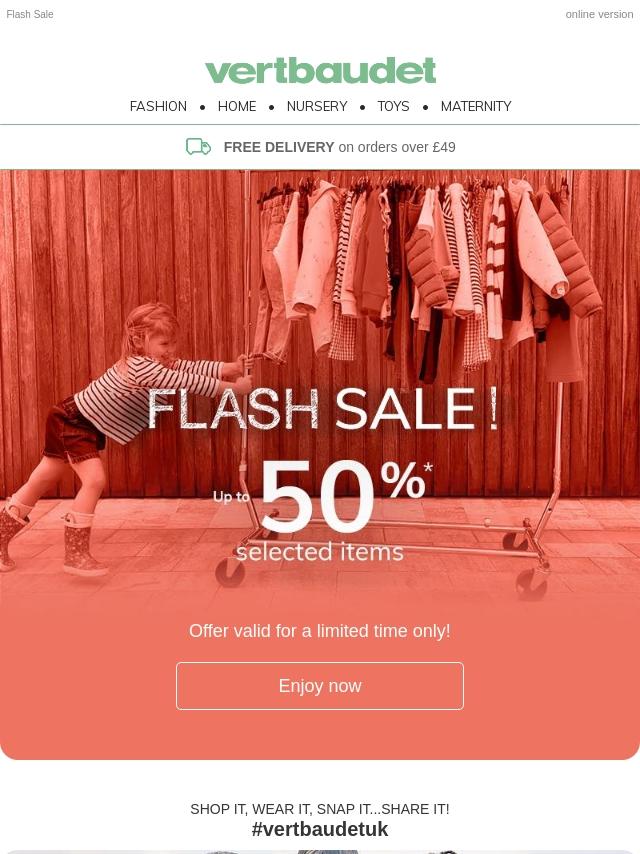
Task: Select the FREE DELIVERY over £49 text
Action: coord(339,147)
